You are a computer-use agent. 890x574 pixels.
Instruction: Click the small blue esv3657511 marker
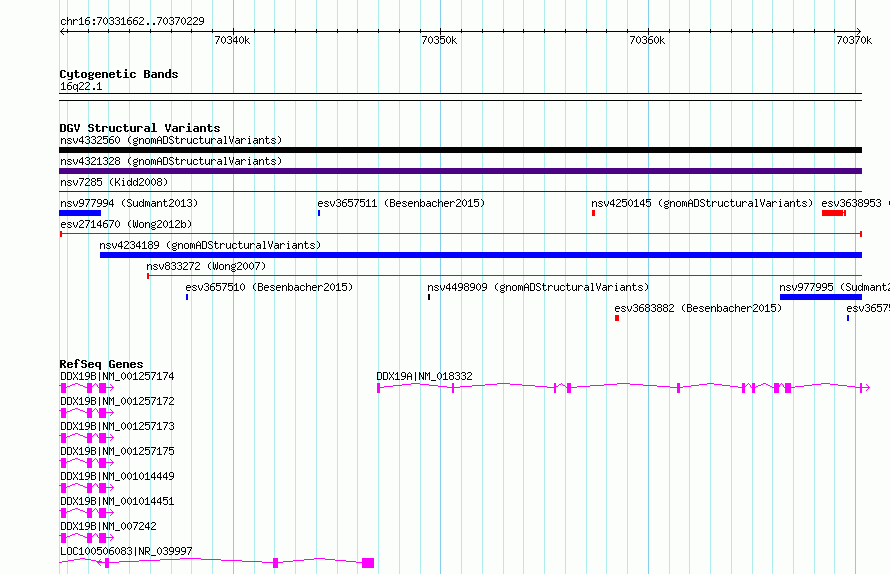tap(319, 213)
